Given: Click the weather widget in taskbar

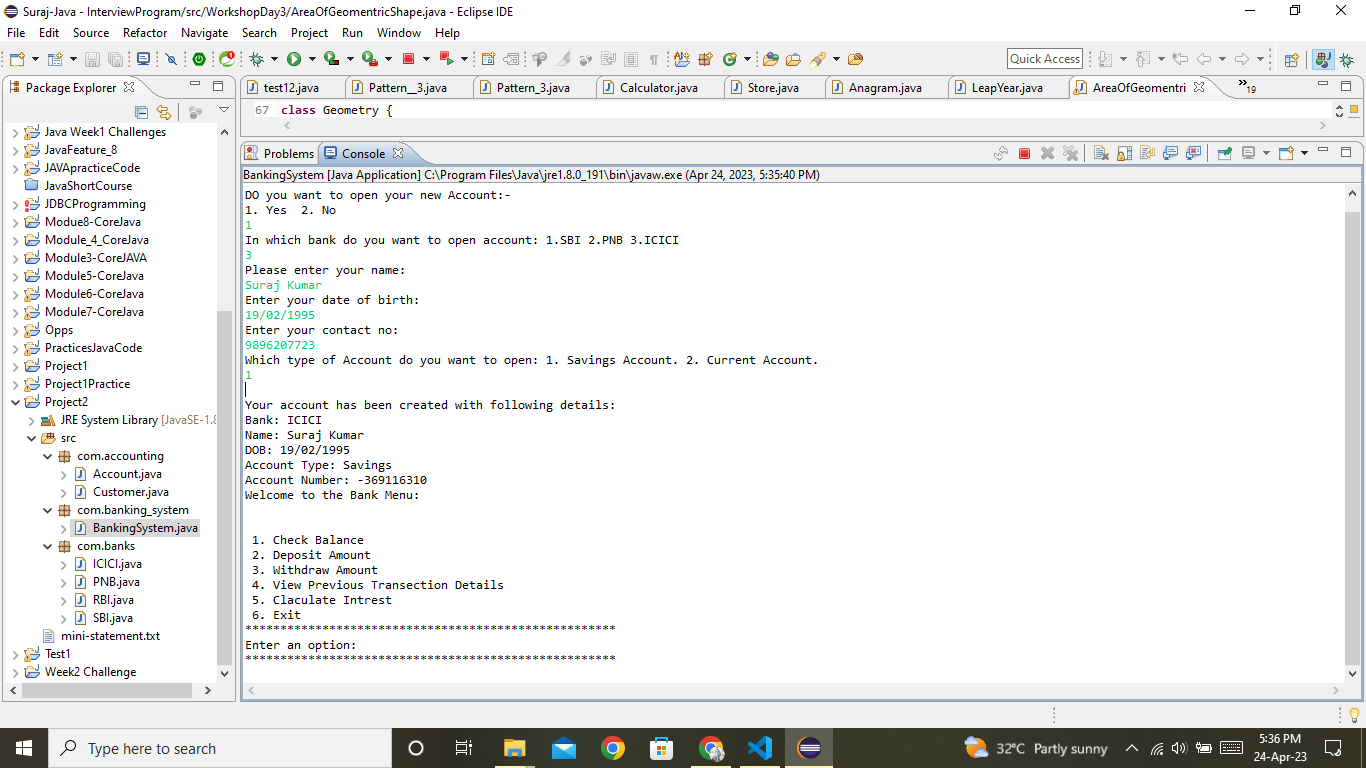Looking at the screenshot, I should pyautogui.click(x=1036, y=748).
